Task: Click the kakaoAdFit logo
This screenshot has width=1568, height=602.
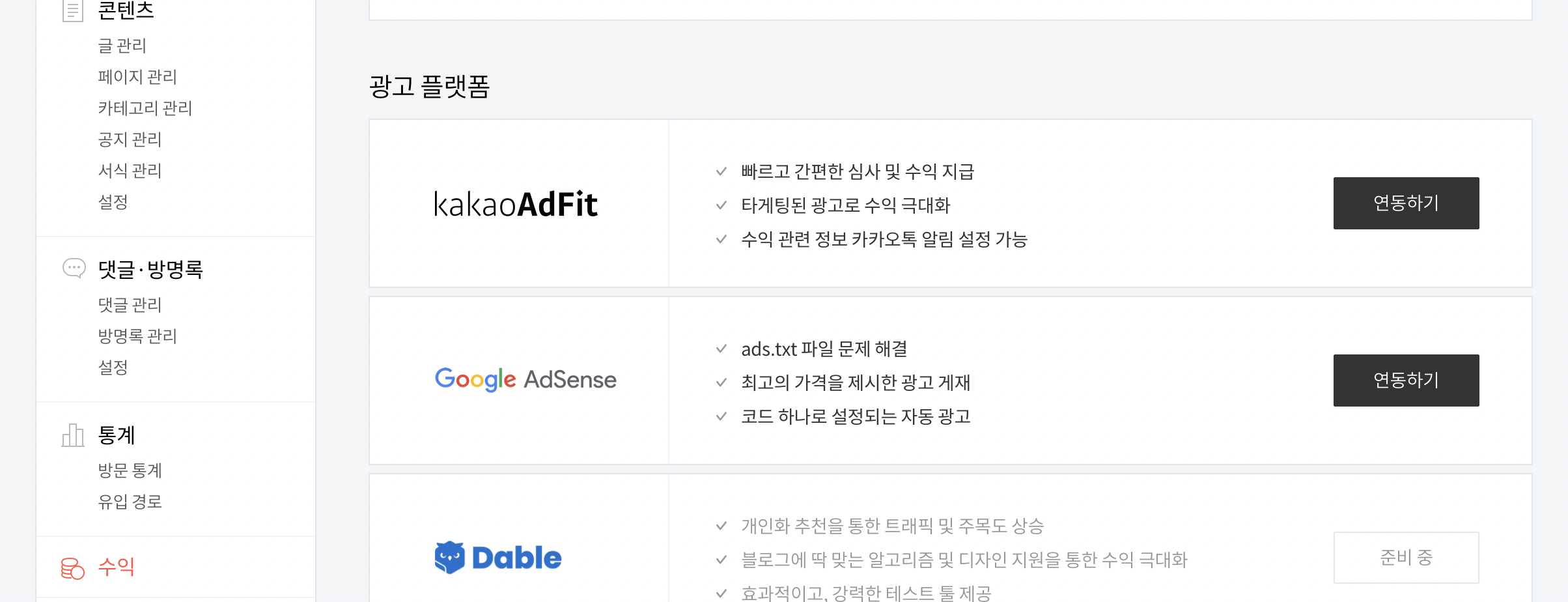Action: click(516, 204)
